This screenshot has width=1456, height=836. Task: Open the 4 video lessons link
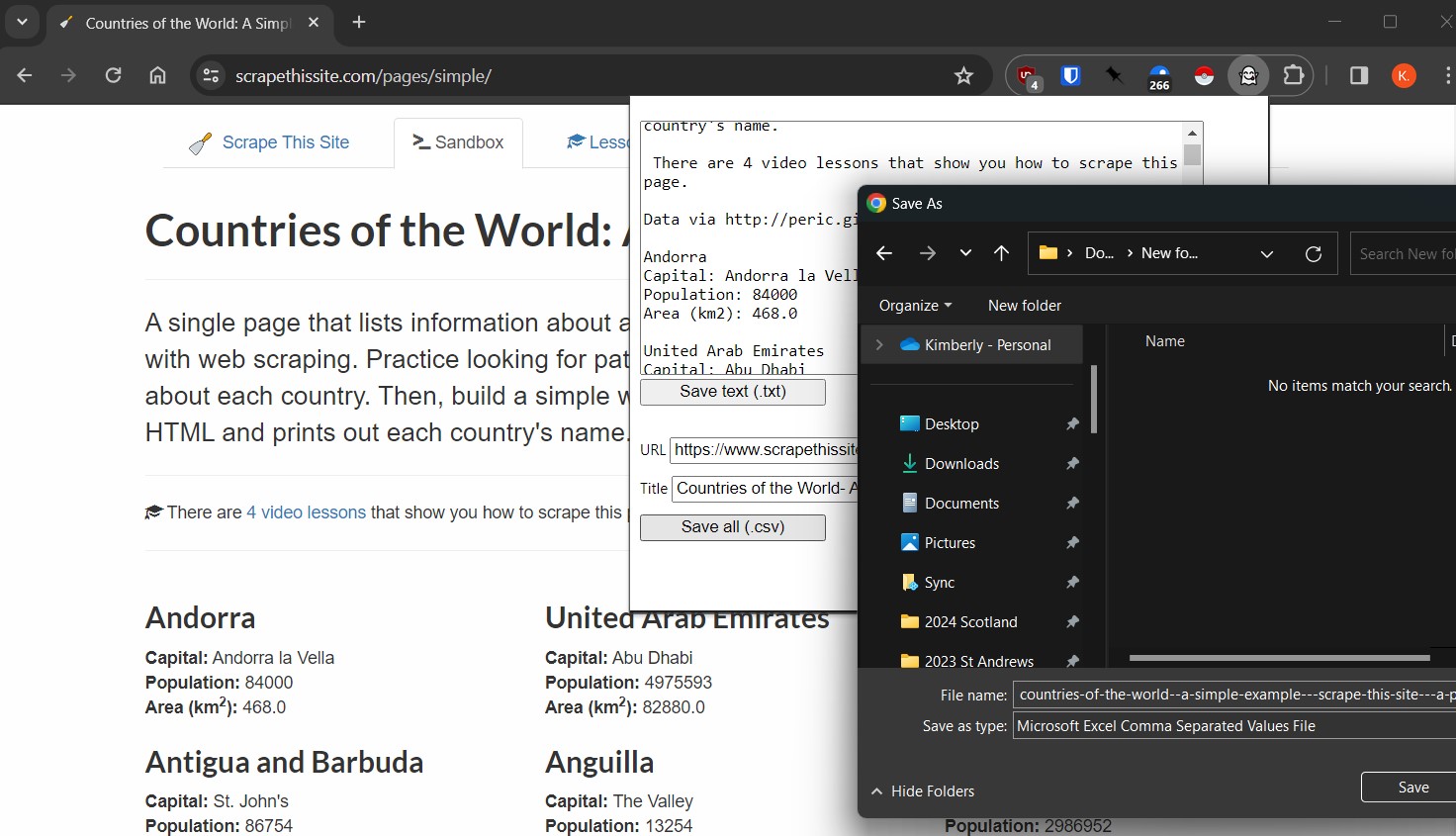[x=306, y=512]
